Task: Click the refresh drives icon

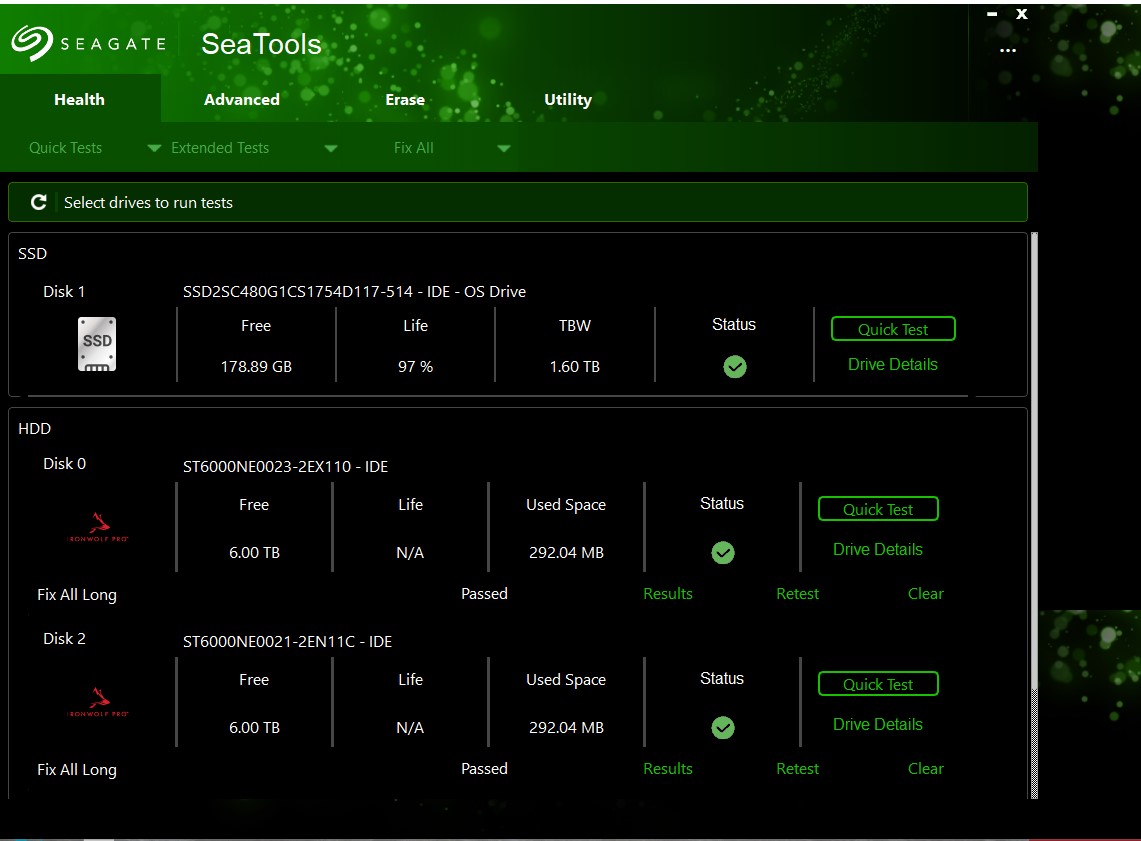Action: click(39, 202)
